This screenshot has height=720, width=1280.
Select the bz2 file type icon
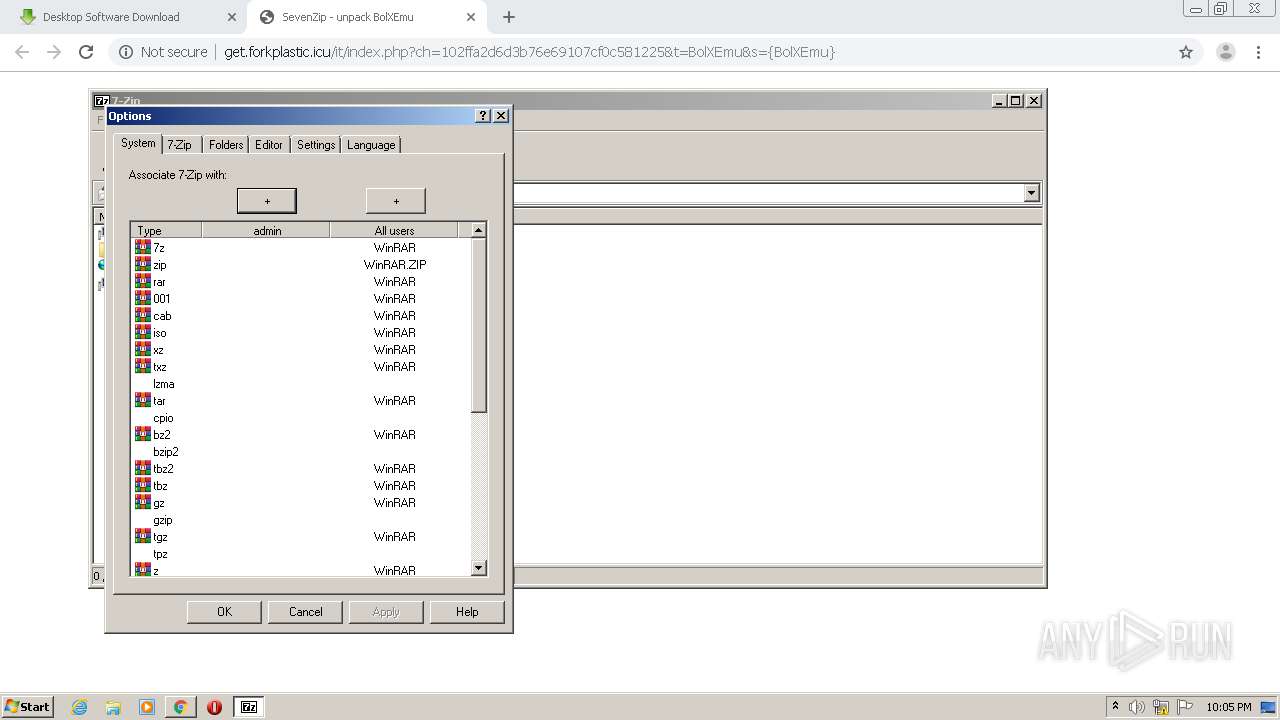(x=143, y=434)
